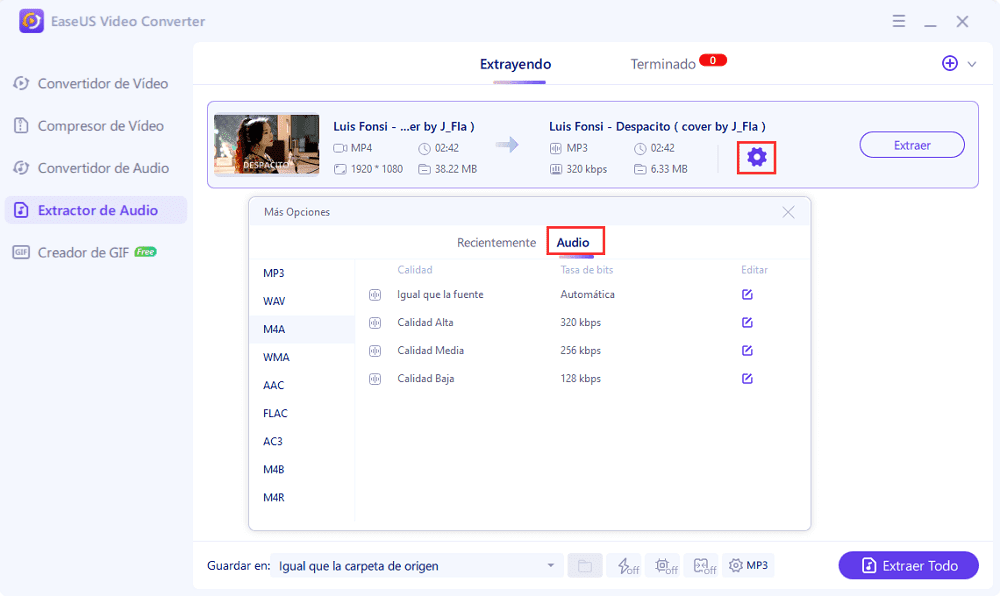Open Compresor de Vídeo in the sidebar

point(96,126)
